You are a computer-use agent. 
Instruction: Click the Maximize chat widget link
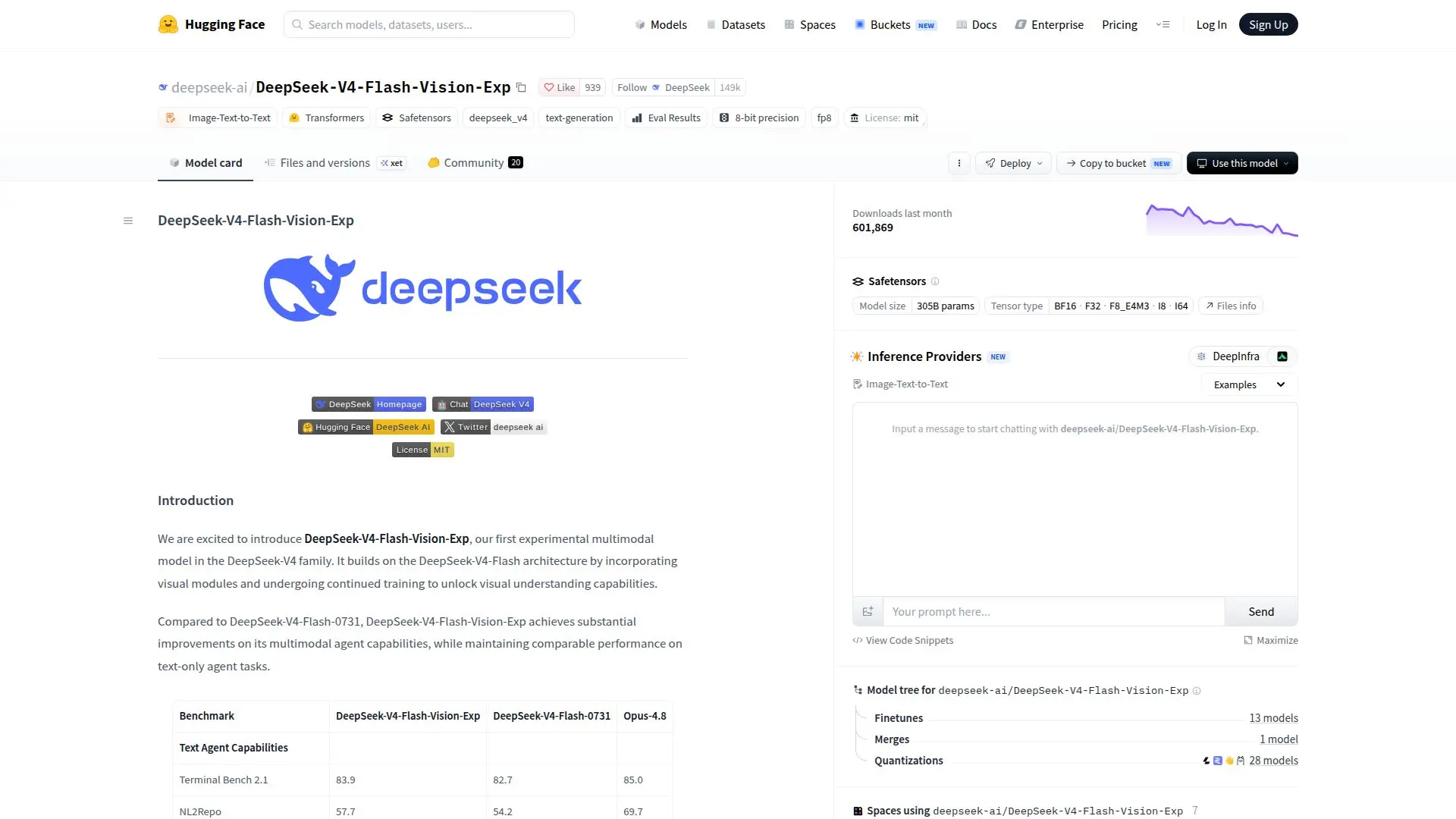1271,640
